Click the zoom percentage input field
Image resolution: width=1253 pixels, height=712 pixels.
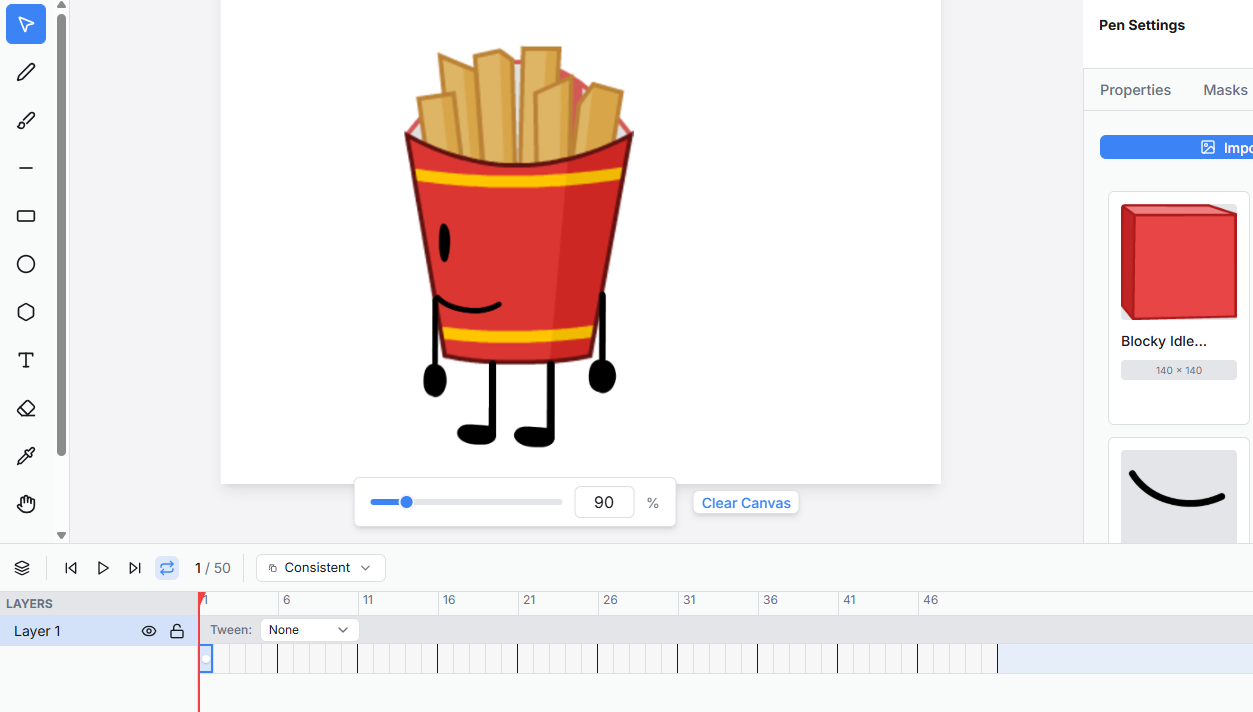click(604, 502)
